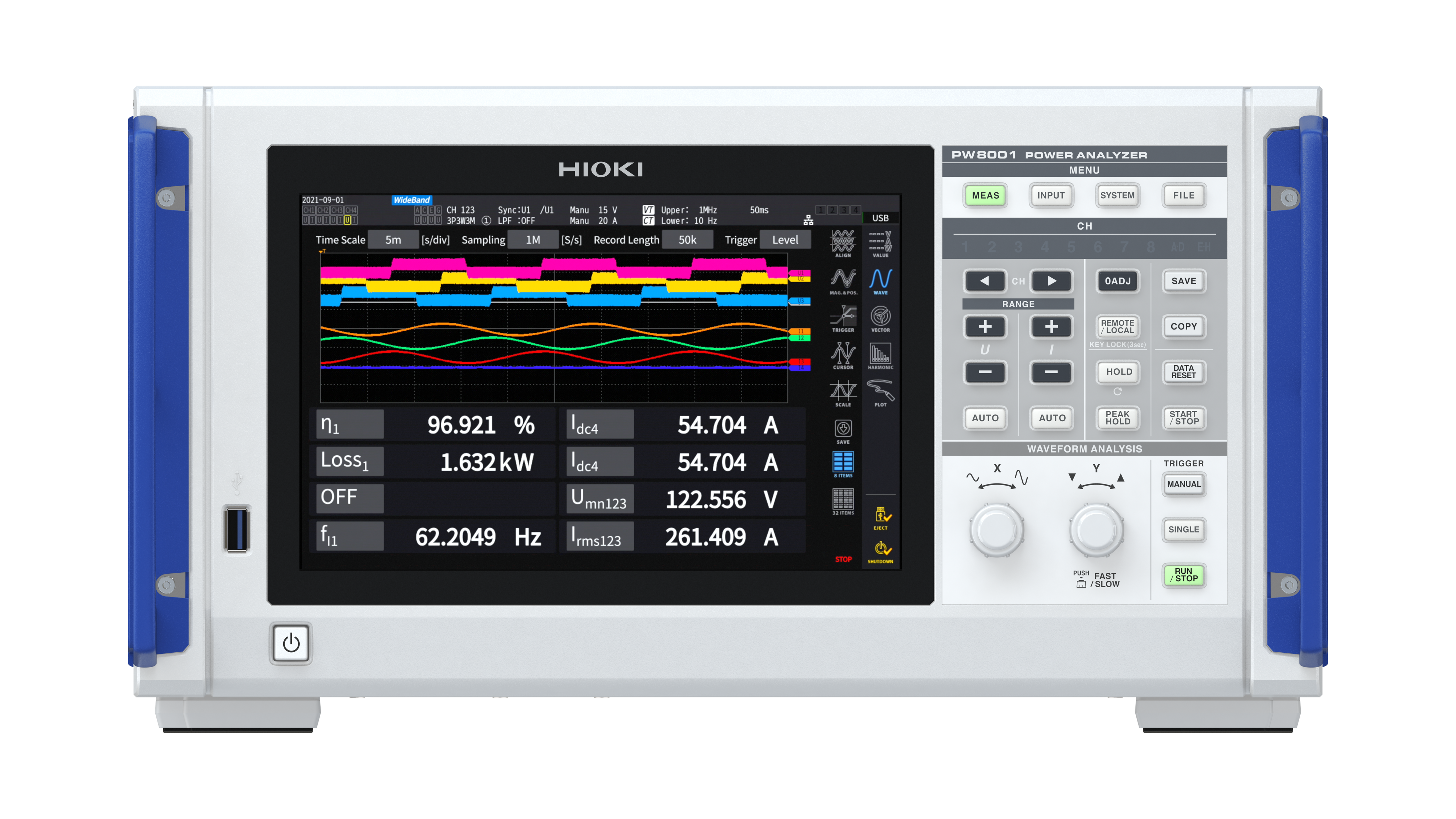
Task: Push the voltage range minus key
Action: click(985, 372)
